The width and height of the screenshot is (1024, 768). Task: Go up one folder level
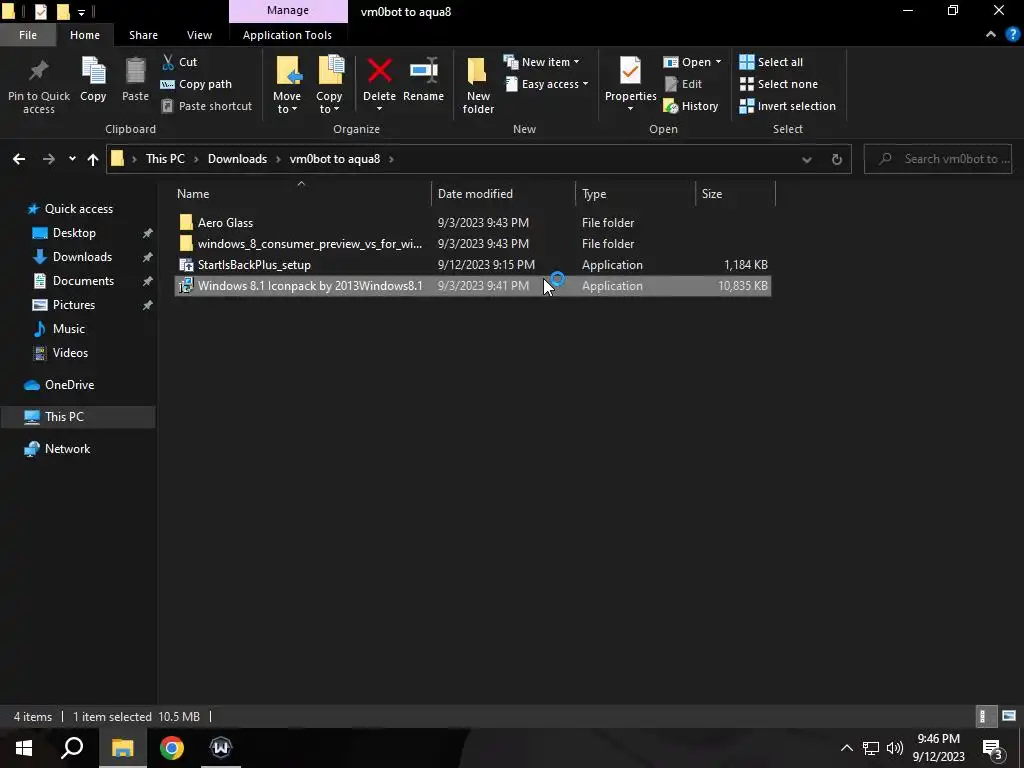point(93,159)
